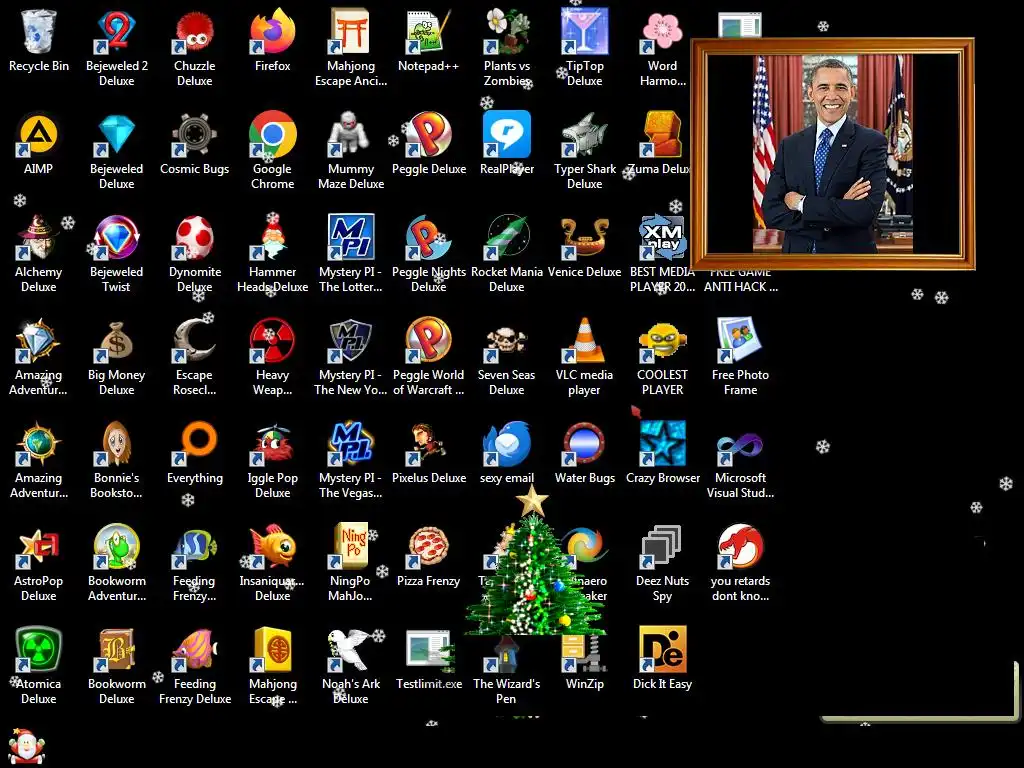
Task: Select Mahjong Escape Ancient icon at top
Action: pos(351,31)
